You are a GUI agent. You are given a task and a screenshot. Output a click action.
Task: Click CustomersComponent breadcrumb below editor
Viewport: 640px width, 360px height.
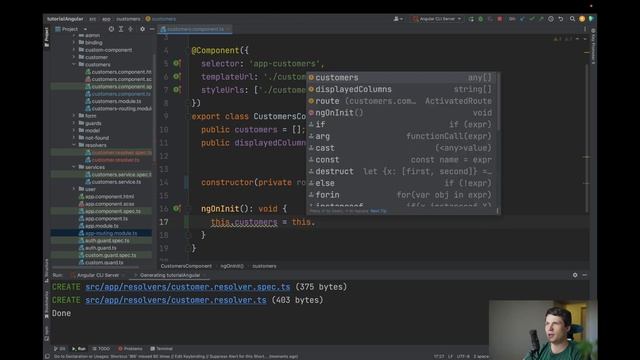186,266
